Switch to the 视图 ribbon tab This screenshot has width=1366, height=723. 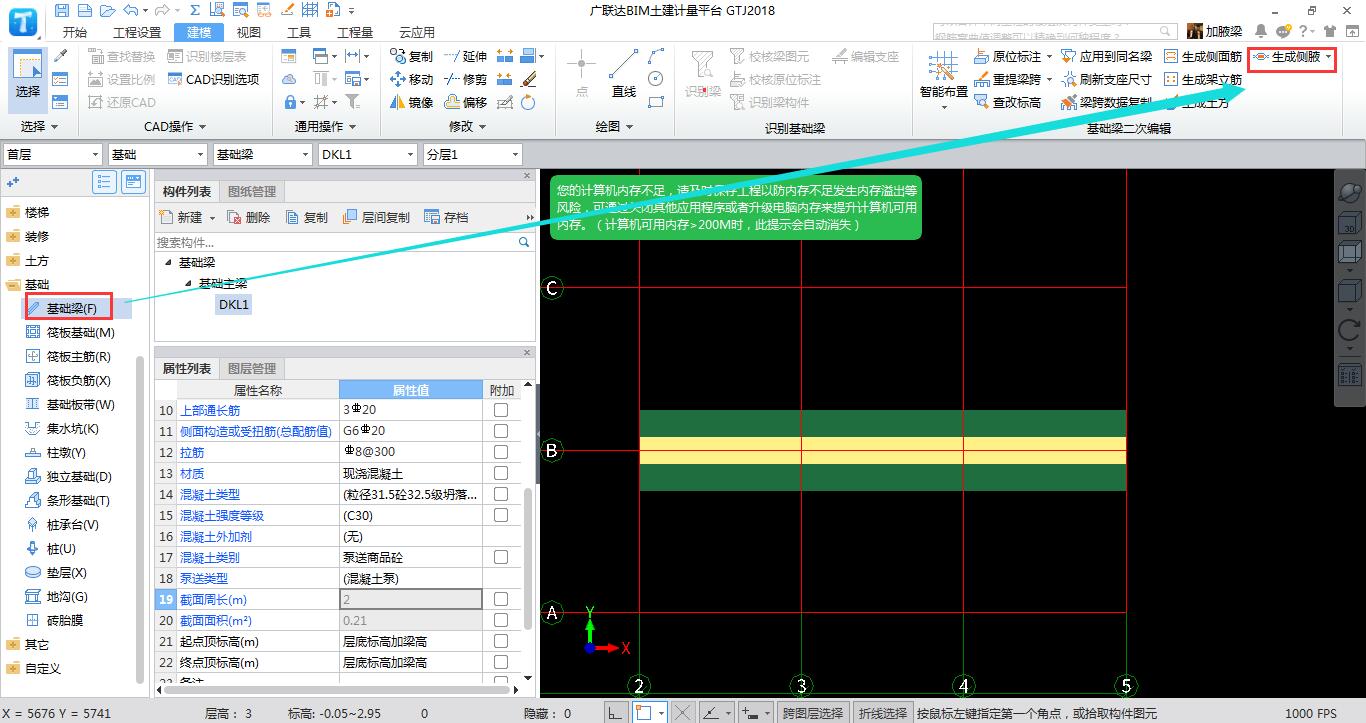(x=248, y=32)
